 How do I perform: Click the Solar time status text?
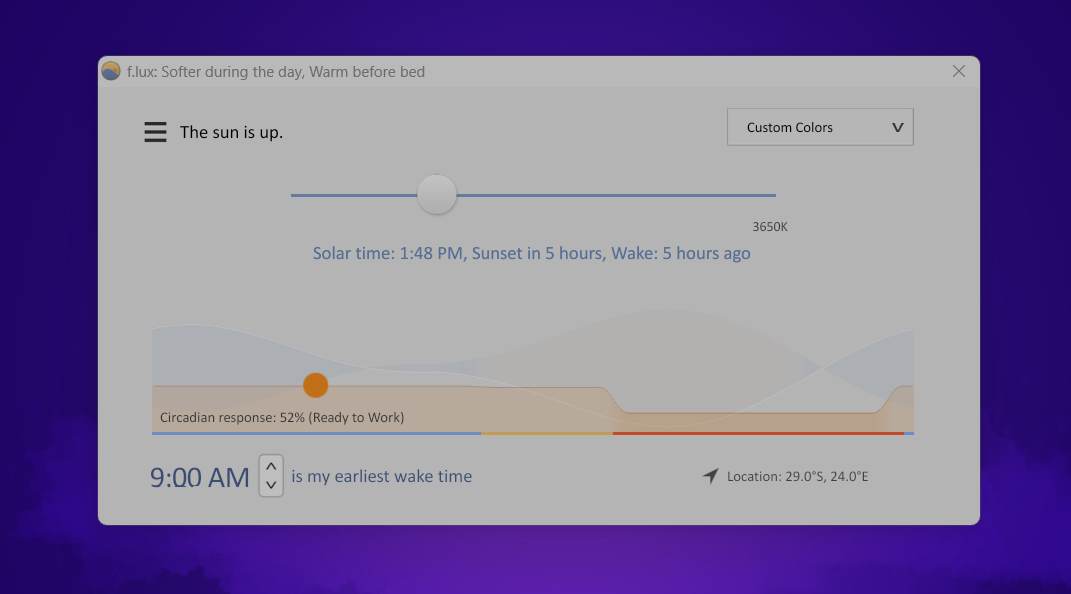tap(531, 254)
